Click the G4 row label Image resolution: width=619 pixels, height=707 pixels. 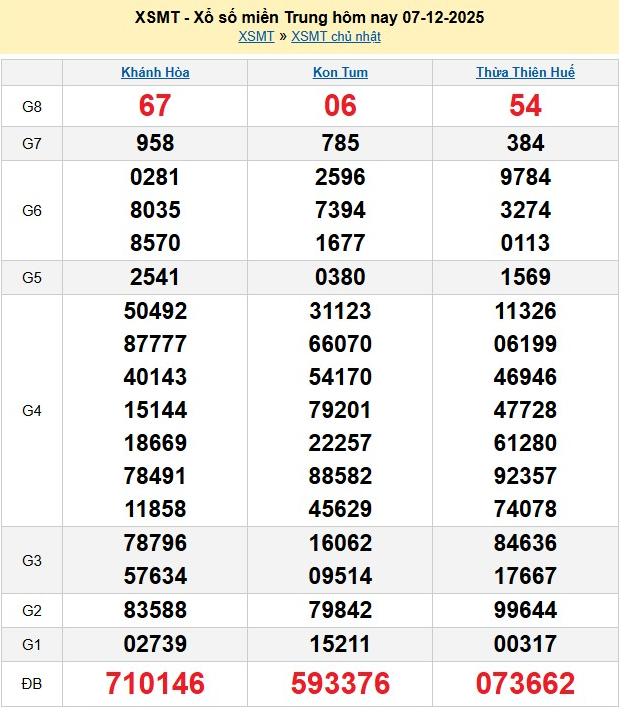click(x=31, y=410)
